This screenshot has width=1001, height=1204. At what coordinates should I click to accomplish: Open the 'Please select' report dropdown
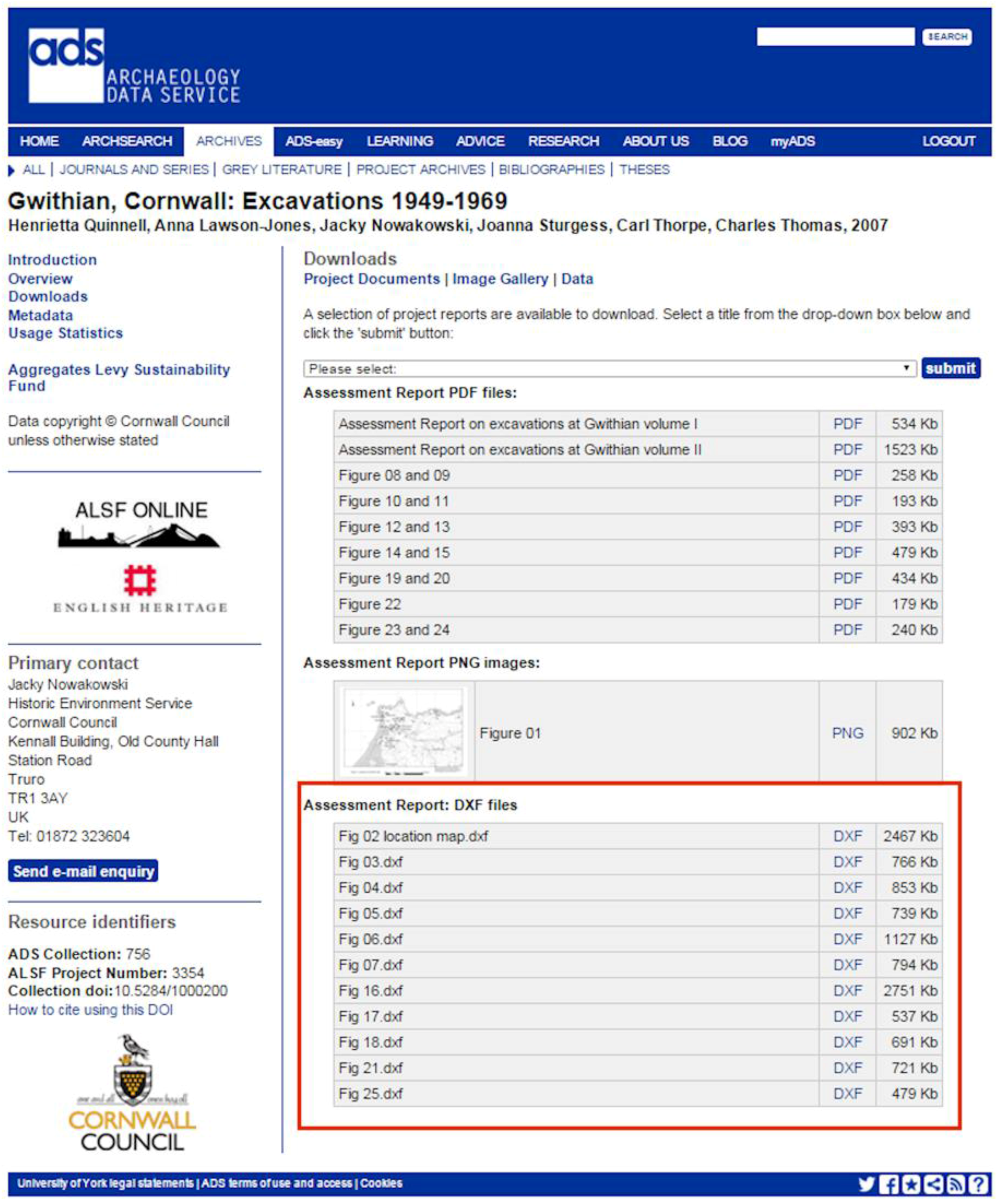pos(609,369)
